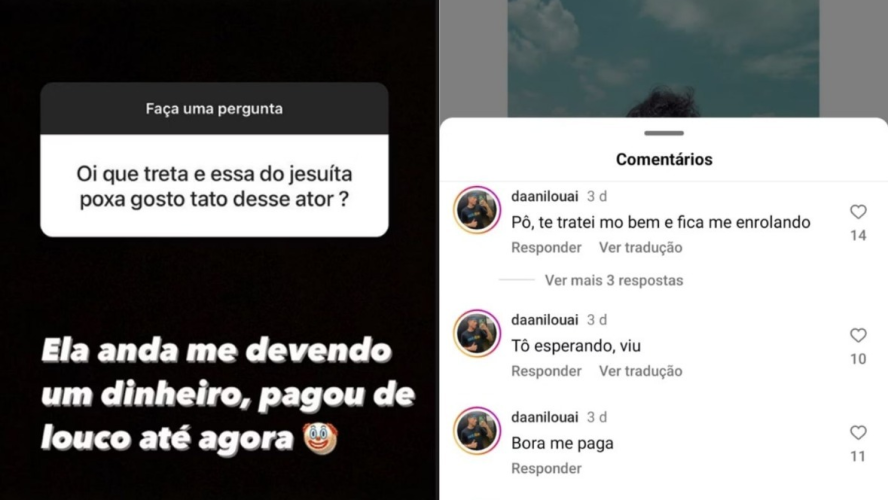Screen dimensions: 888x500
Task: Open profile picture on first daanilouai comment
Action: tap(477, 210)
